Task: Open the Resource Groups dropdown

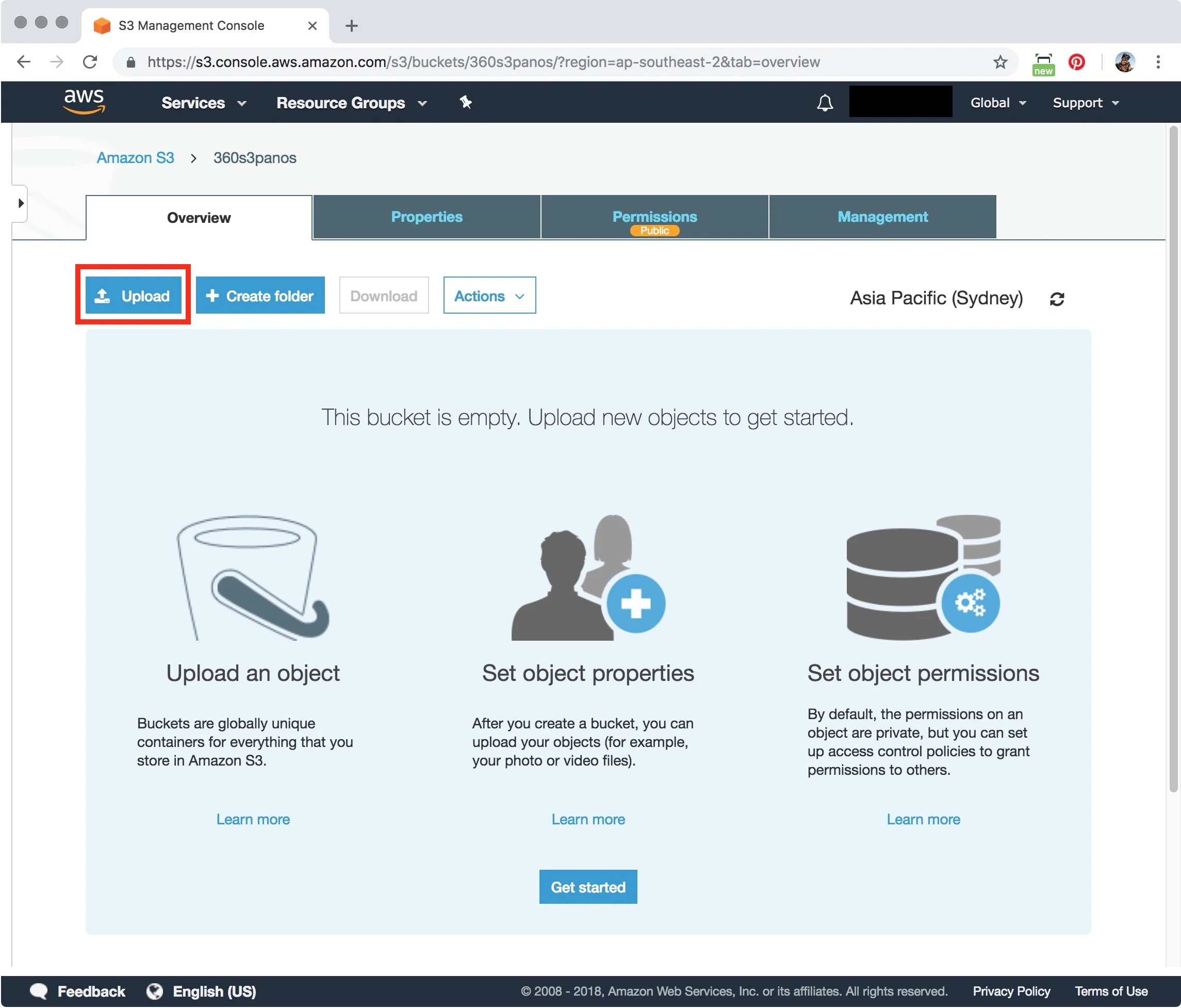Action: pos(352,103)
